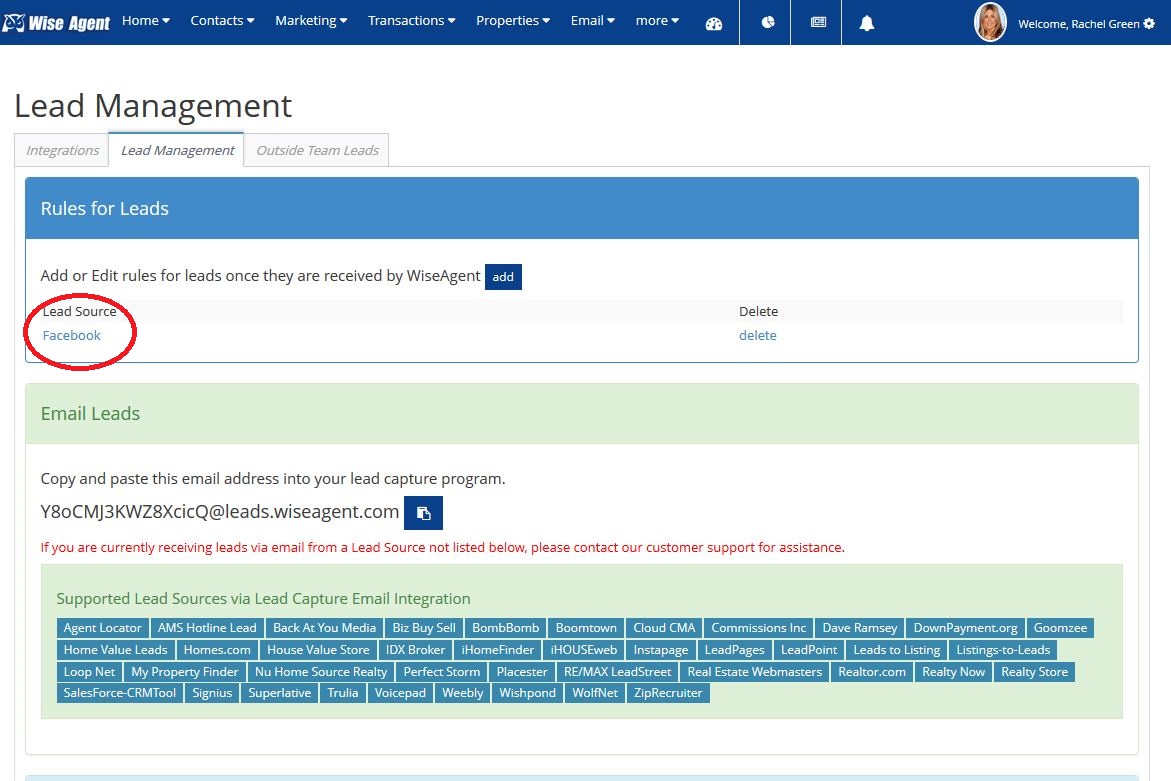The height and width of the screenshot is (781, 1171).
Task: Click the IDX Broker tag
Action: (x=414, y=650)
